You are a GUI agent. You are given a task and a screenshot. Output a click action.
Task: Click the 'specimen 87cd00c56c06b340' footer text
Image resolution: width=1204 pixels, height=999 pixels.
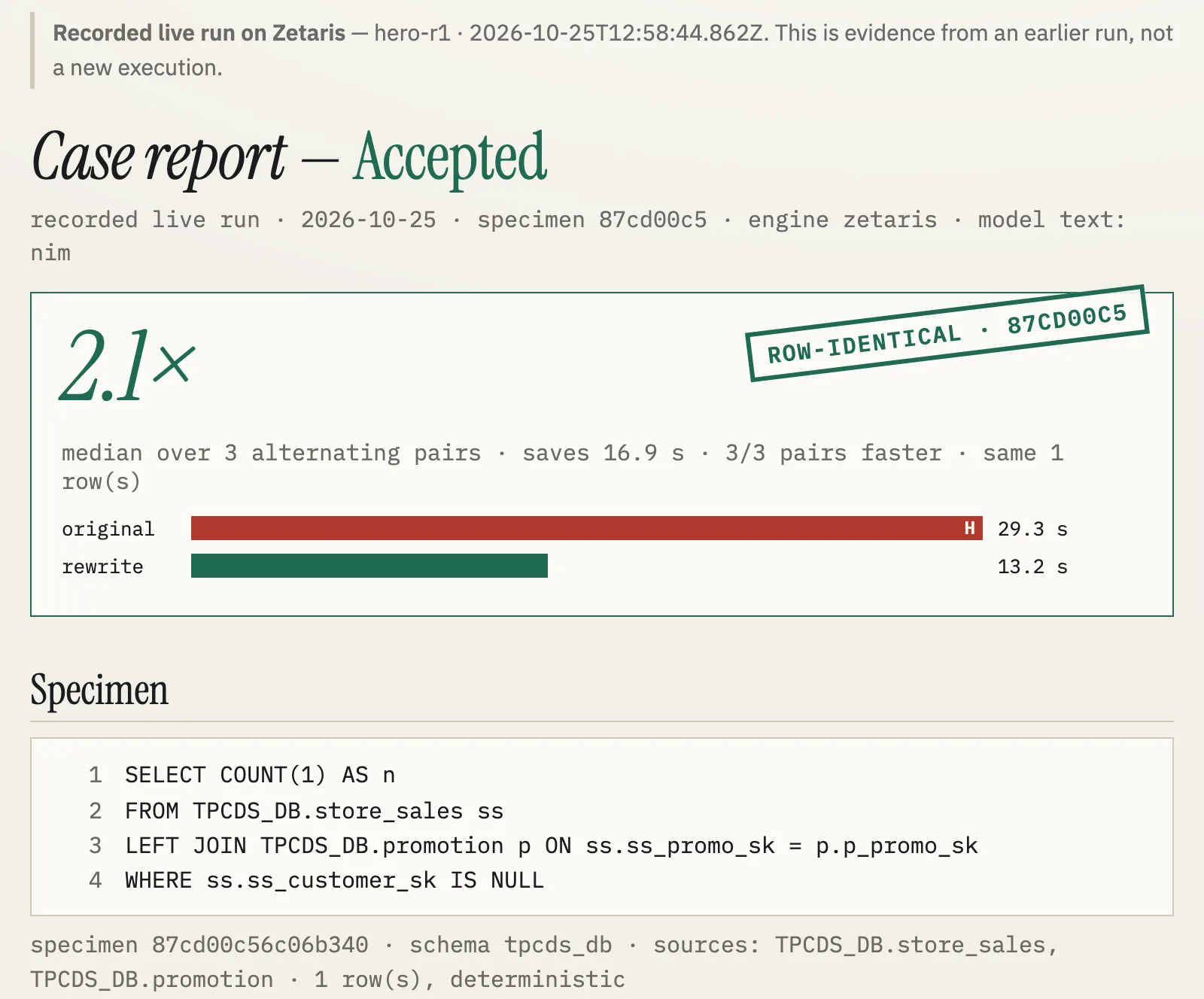[199, 945]
